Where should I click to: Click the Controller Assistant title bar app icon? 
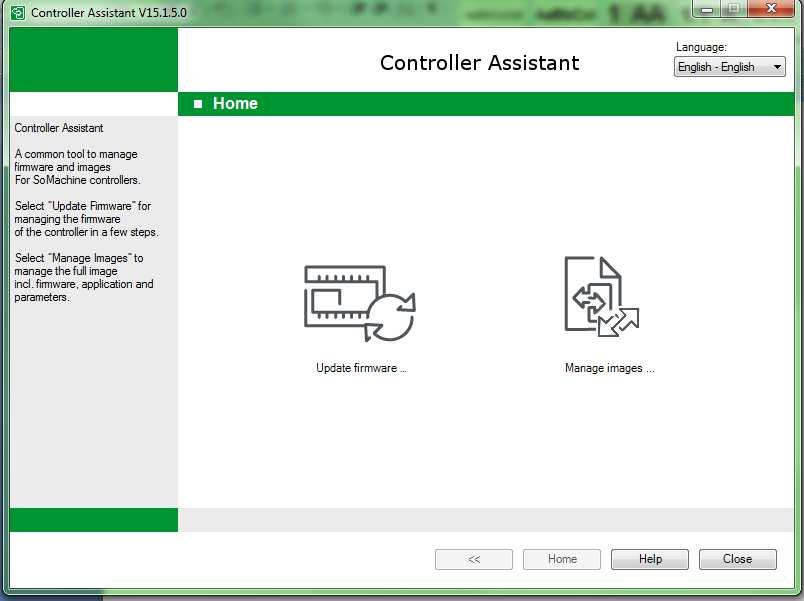18,13
